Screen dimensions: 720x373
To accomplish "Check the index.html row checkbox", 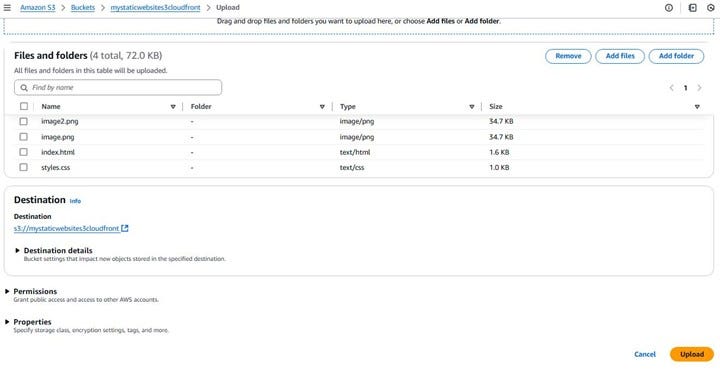I will click(23, 152).
